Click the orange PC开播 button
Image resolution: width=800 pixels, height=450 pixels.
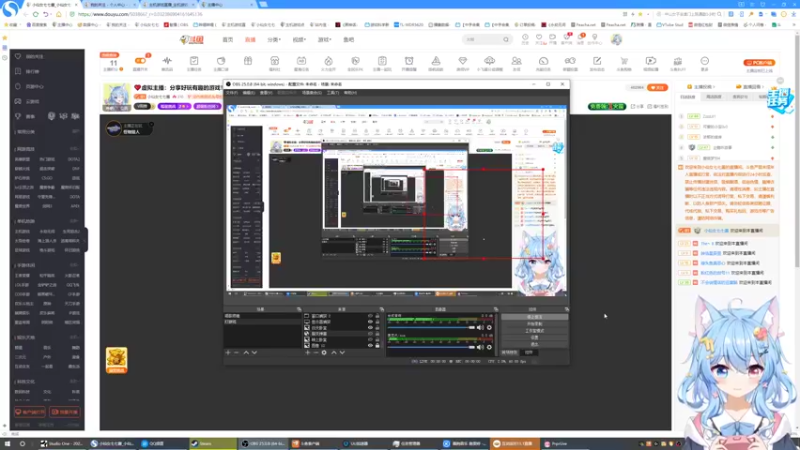pyautogui.click(x=759, y=63)
